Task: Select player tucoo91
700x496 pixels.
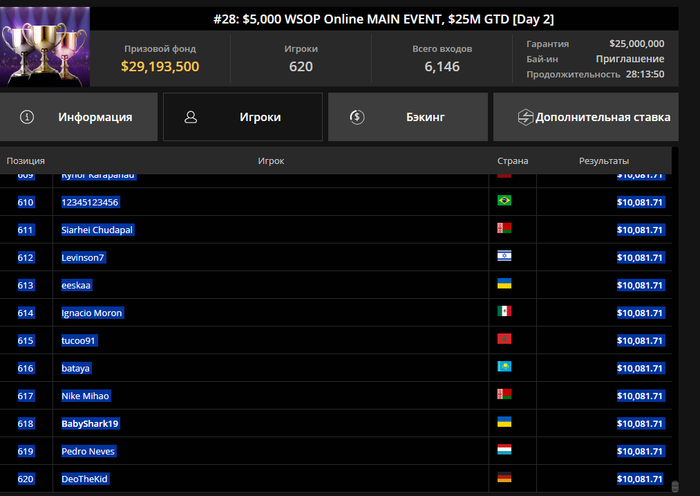Action: (x=79, y=341)
